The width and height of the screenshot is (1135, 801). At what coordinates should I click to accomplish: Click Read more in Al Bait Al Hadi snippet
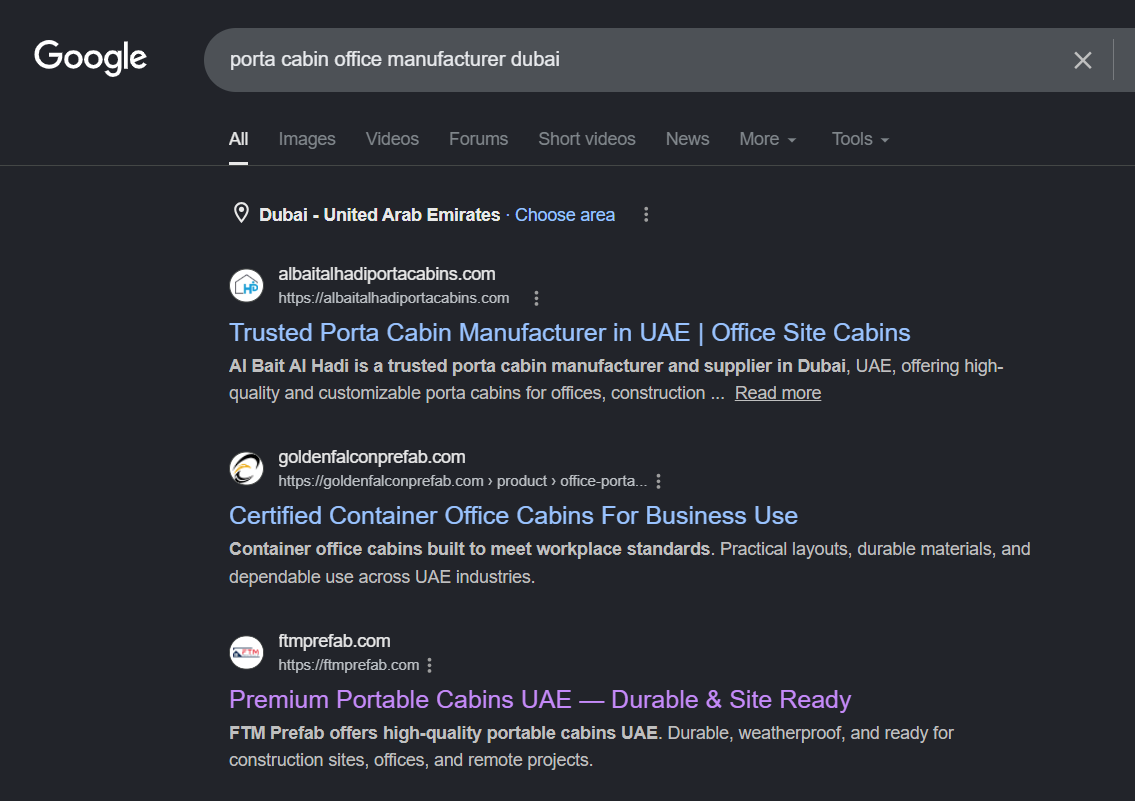coord(777,393)
